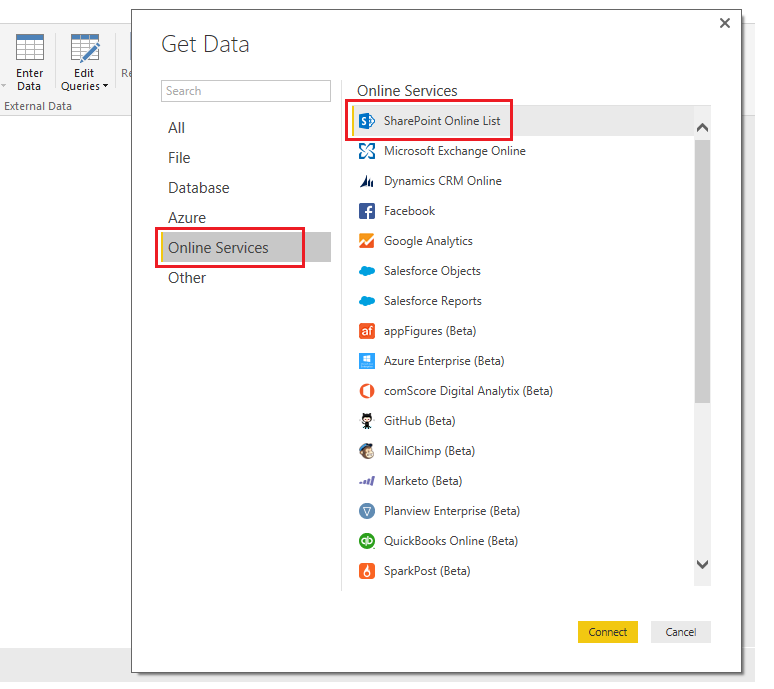The width and height of the screenshot is (774, 689).
Task: Open Edit Queries from the ribbon
Action: (x=84, y=62)
